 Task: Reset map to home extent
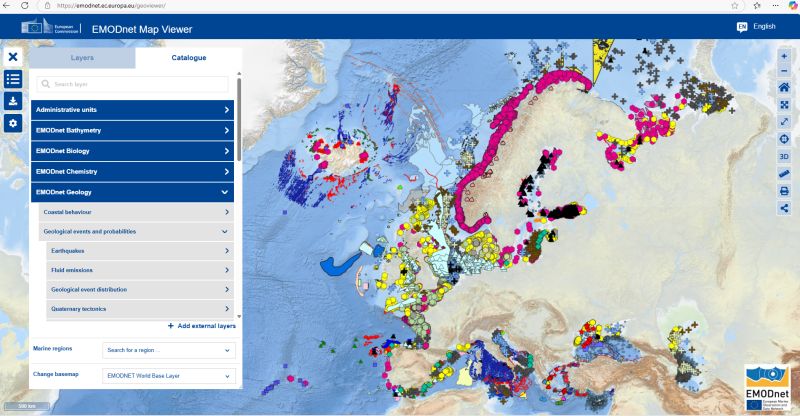[x=784, y=88]
